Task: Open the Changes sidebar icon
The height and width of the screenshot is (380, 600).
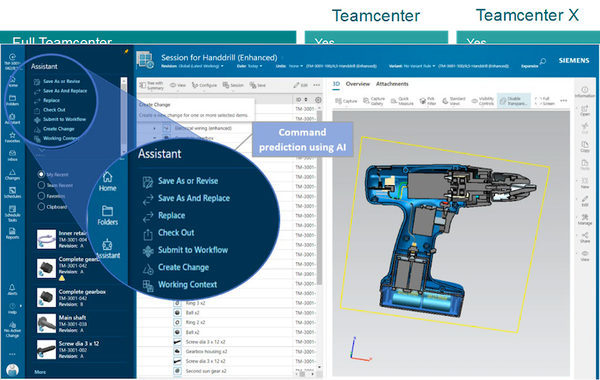Action: coord(12,175)
